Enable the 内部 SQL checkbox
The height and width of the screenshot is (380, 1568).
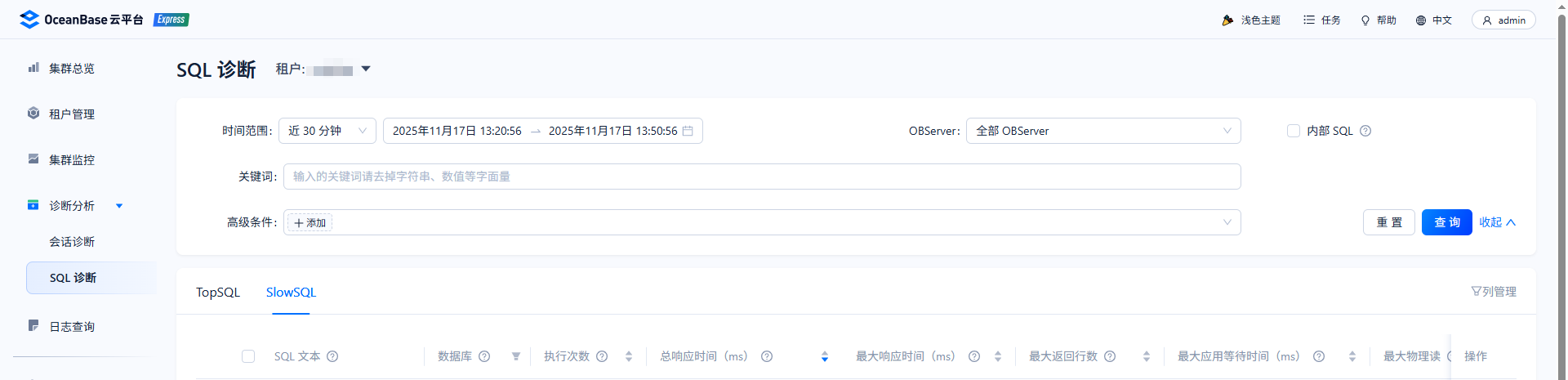(x=1294, y=131)
